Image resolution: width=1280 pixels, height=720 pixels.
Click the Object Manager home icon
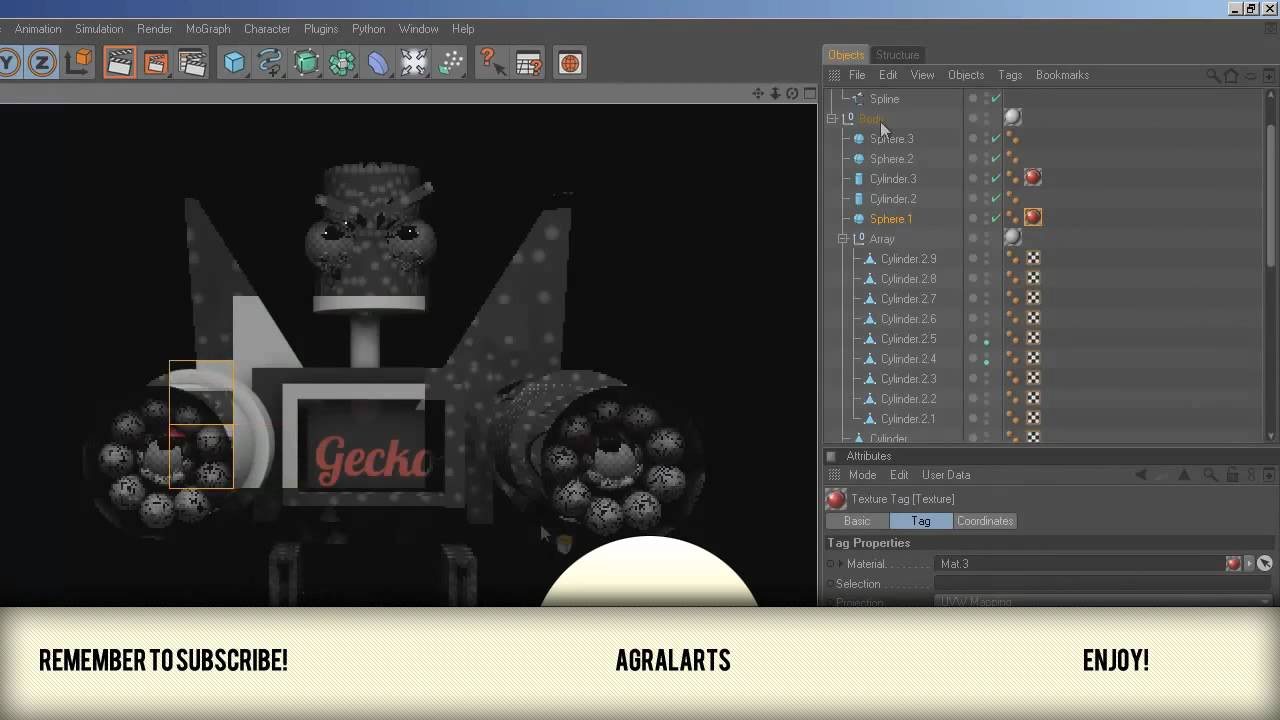pos(1231,75)
